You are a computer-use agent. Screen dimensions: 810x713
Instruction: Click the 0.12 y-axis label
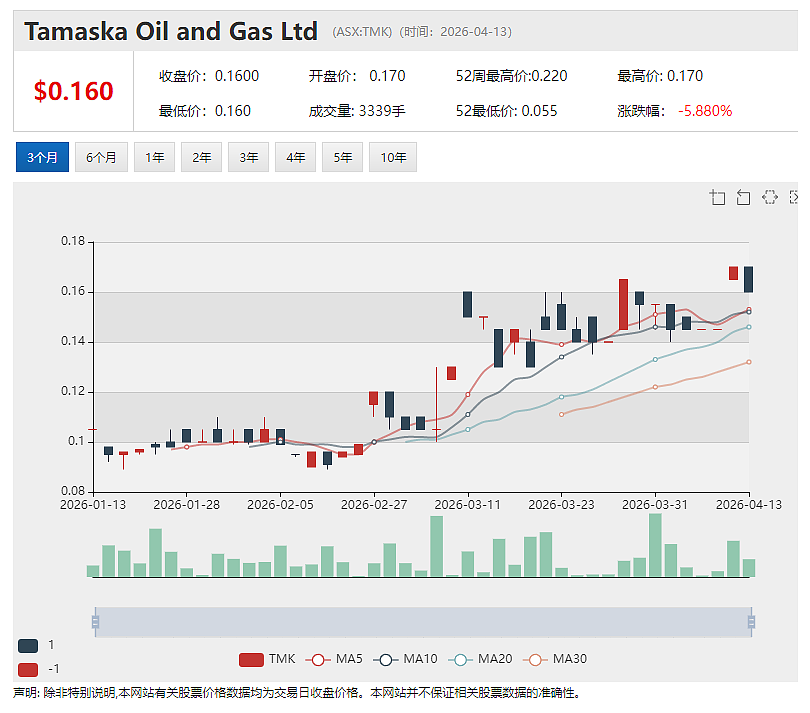click(x=73, y=391)
